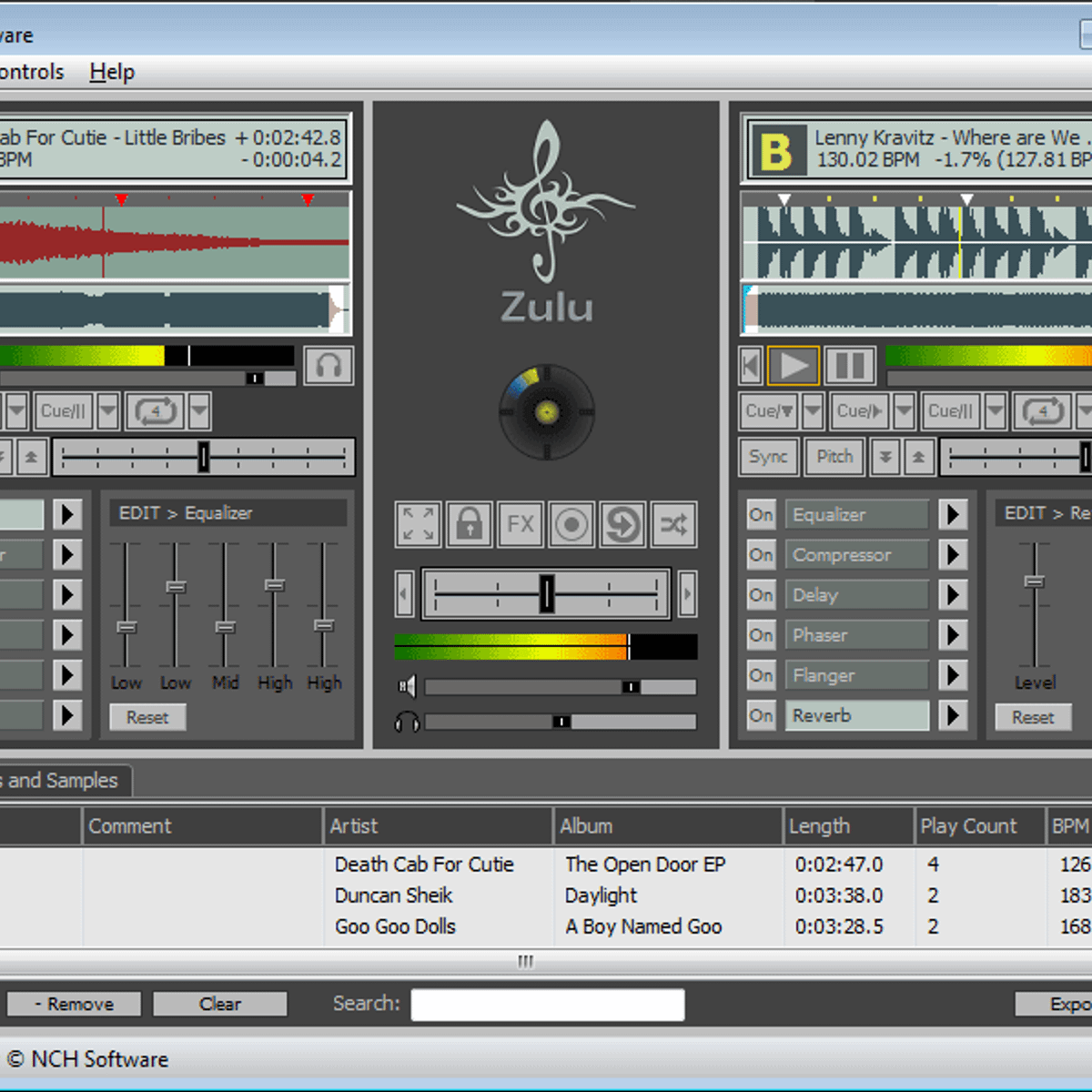Pause Deck B playback
Image resolution: width=1092 pixels, height=1092 pixels.
(x=850, y=367)
